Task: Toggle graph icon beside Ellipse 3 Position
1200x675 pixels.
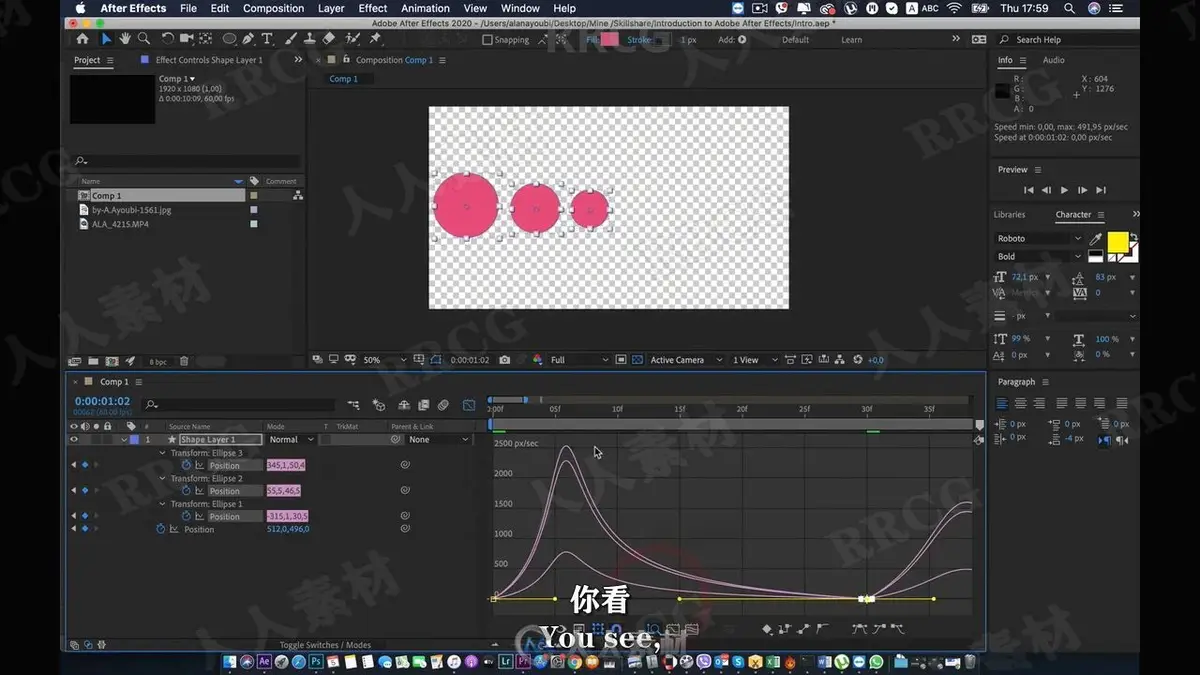Action: click(x=199, y=465)
